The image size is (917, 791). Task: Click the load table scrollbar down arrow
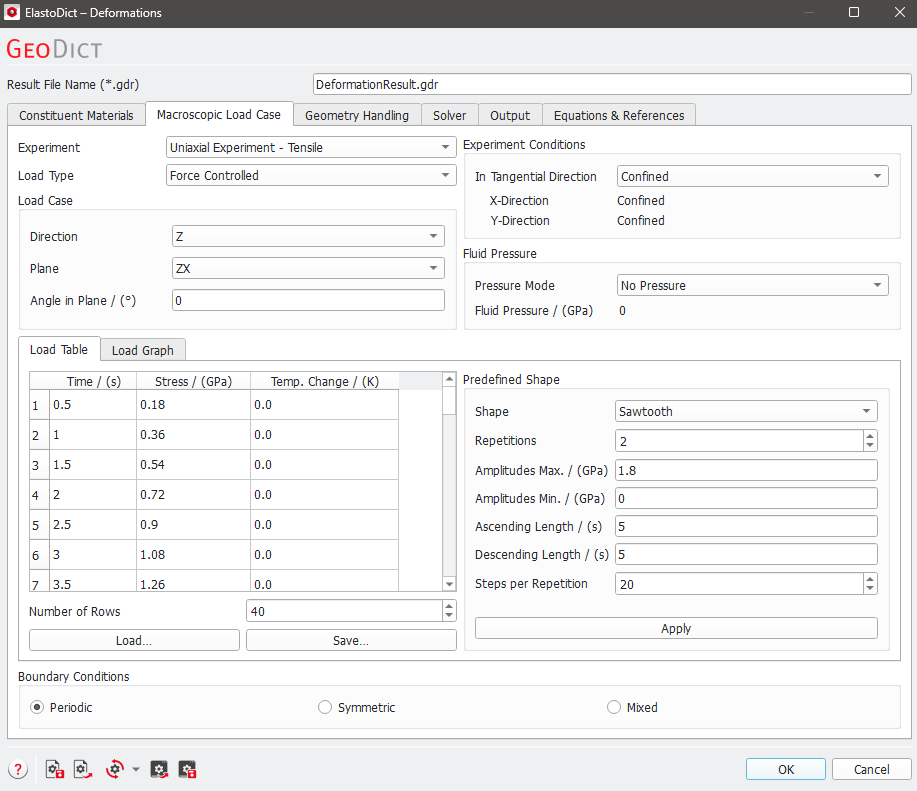pos(449,583)
